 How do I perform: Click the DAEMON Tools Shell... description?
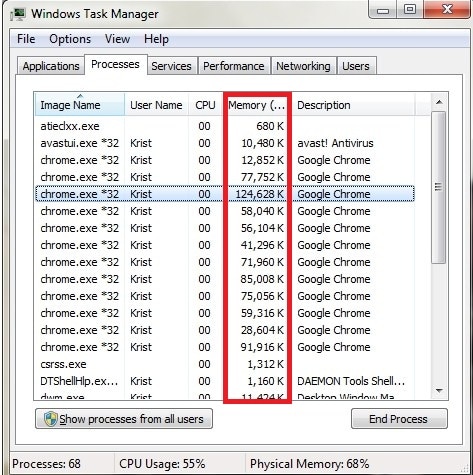click(351, 381)
